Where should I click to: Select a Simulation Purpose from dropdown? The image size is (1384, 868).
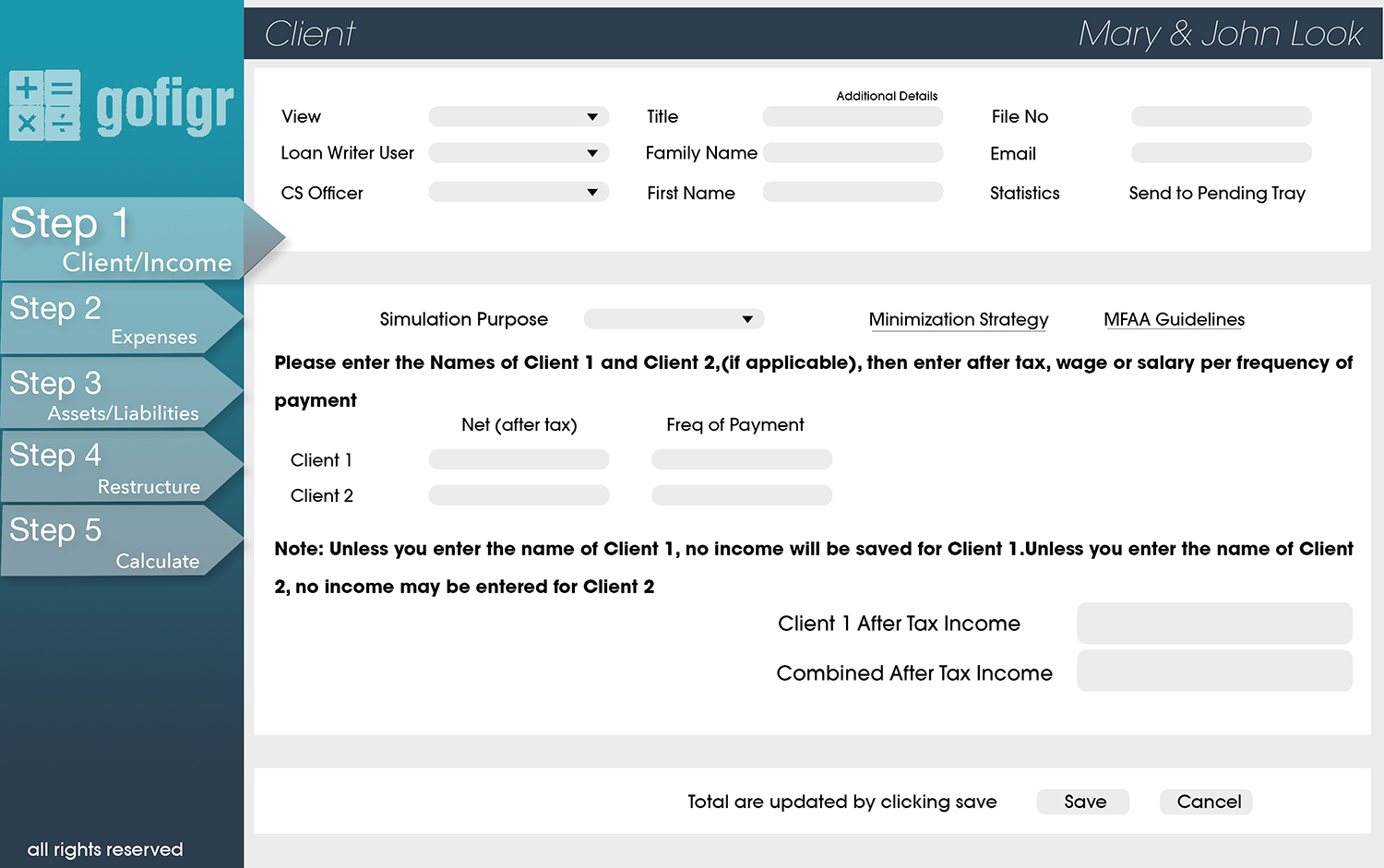click(x=674, y=319)
